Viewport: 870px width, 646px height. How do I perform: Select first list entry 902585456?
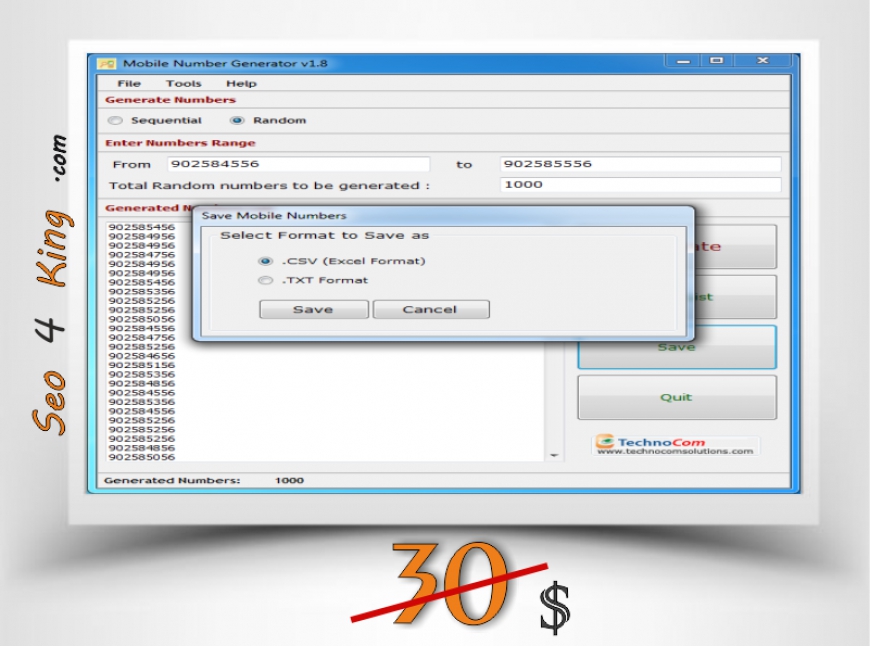(142, 227)
